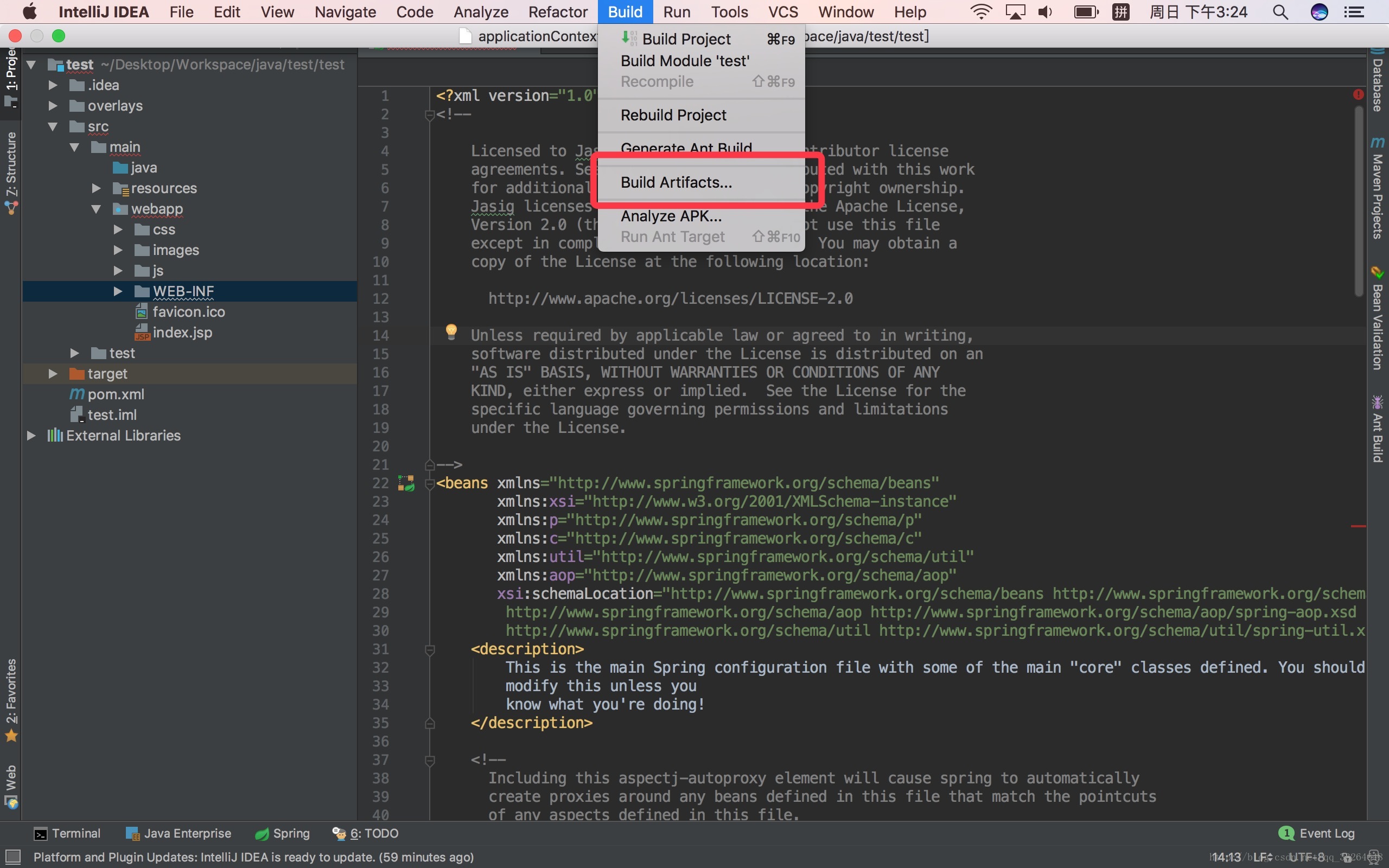Choose Build Project menu entry
1389x868 pixels.
702,39
